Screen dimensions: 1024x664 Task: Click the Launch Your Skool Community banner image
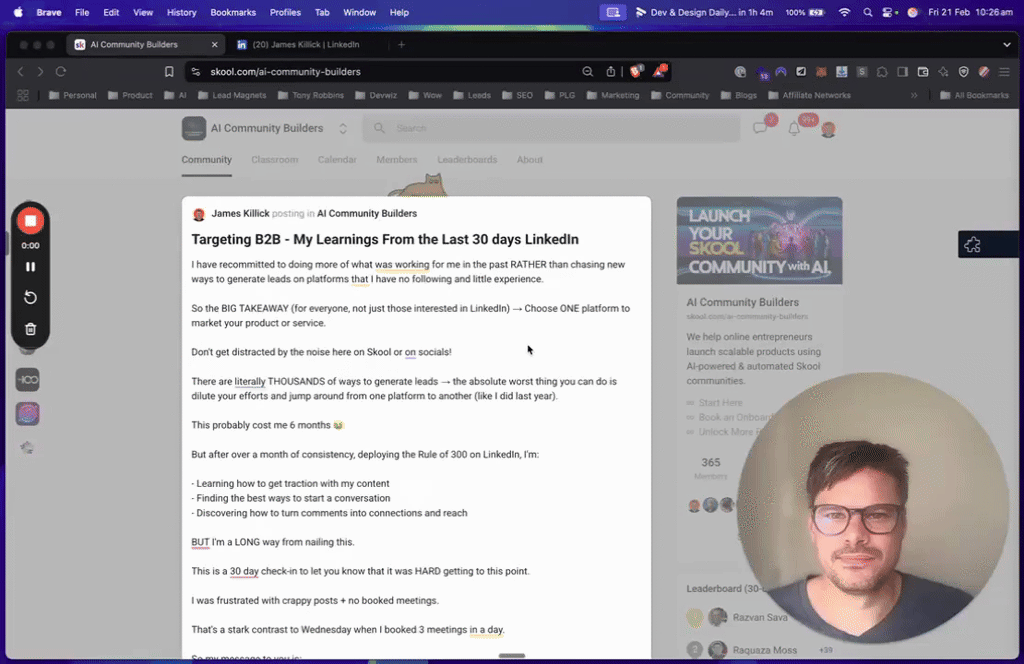click(760, 240)
